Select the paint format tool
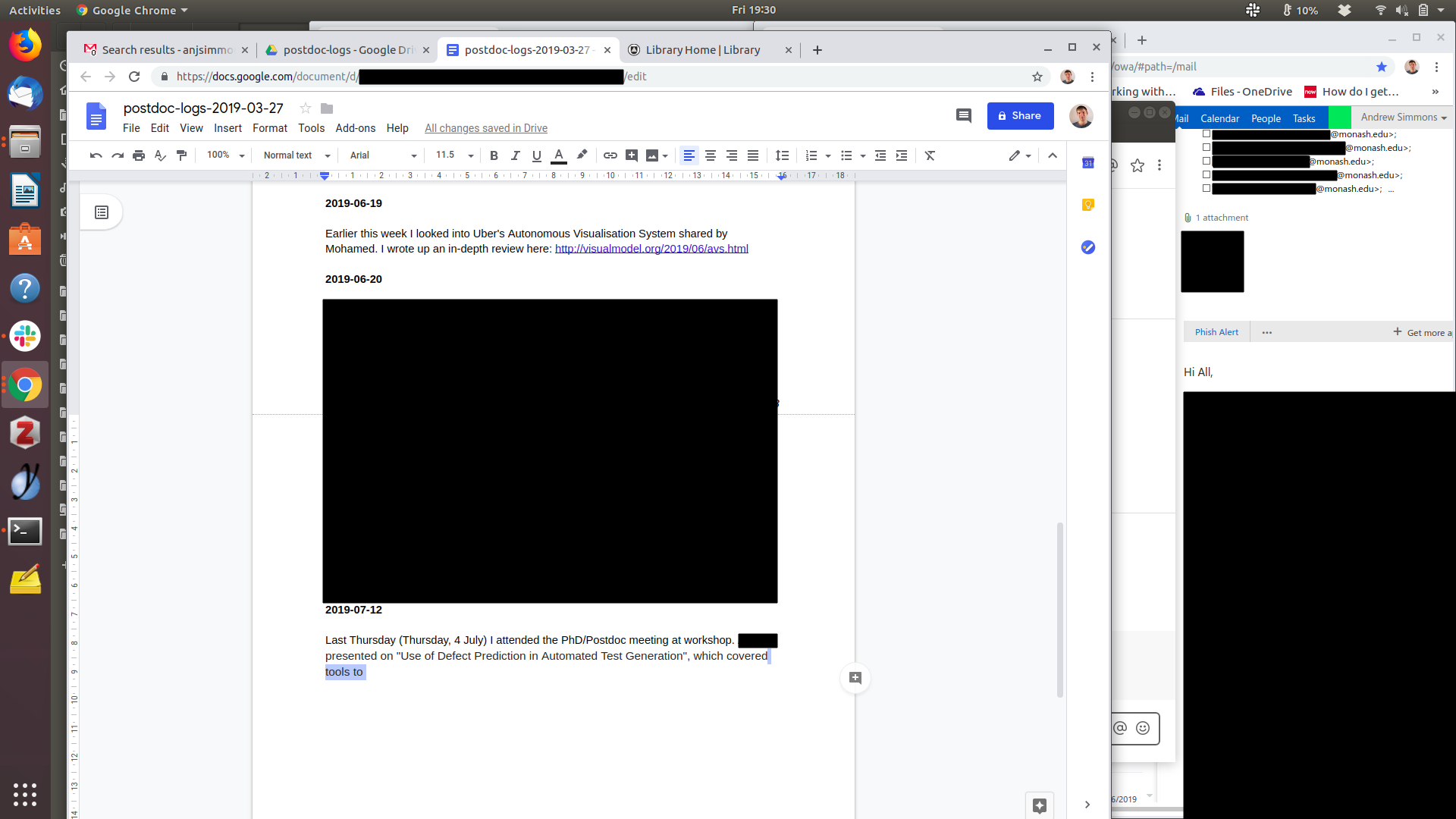This screenshot has width=1456, height=819. click(181, 155)
